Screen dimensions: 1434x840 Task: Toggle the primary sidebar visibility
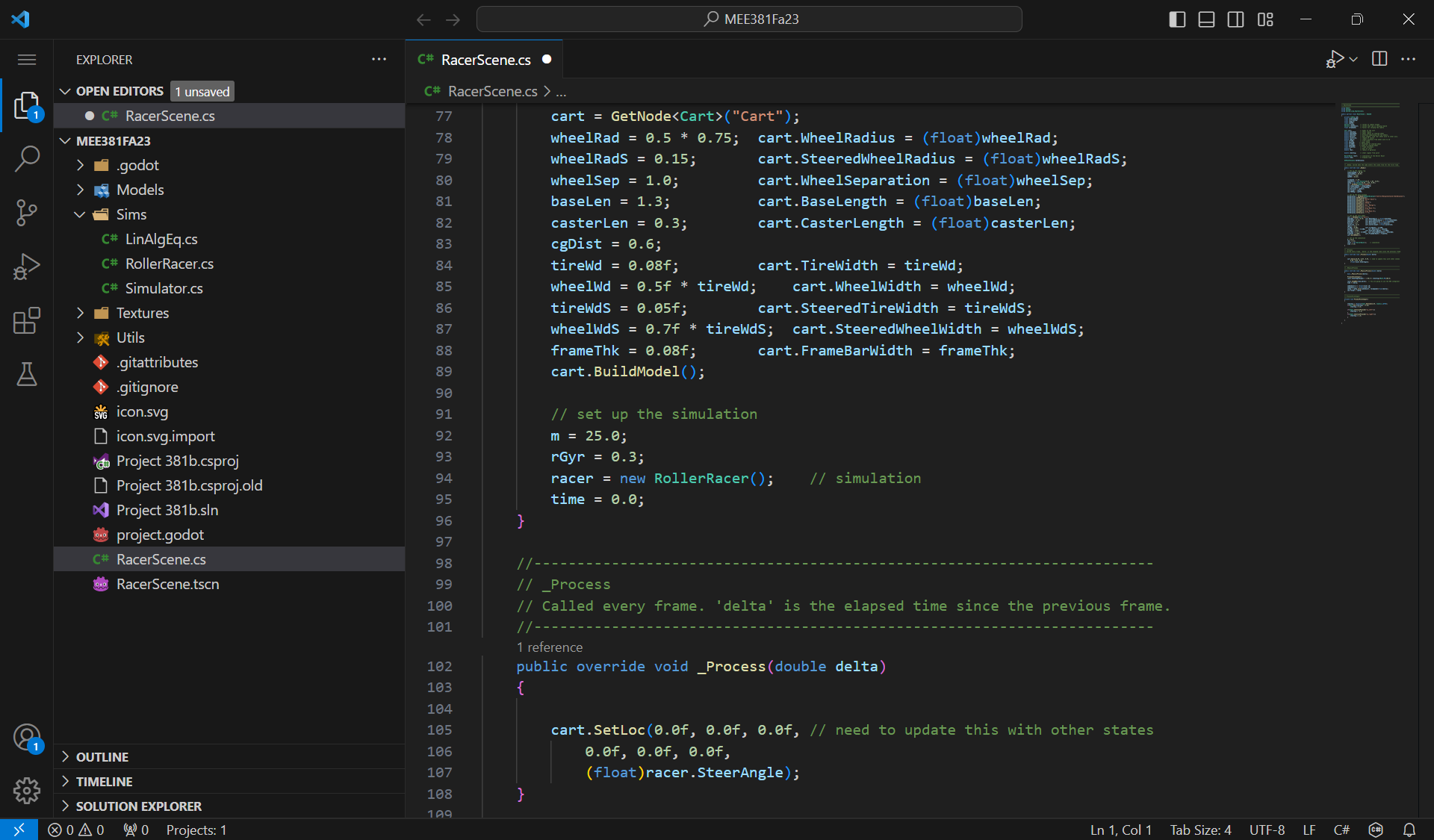pos(1176,19)
